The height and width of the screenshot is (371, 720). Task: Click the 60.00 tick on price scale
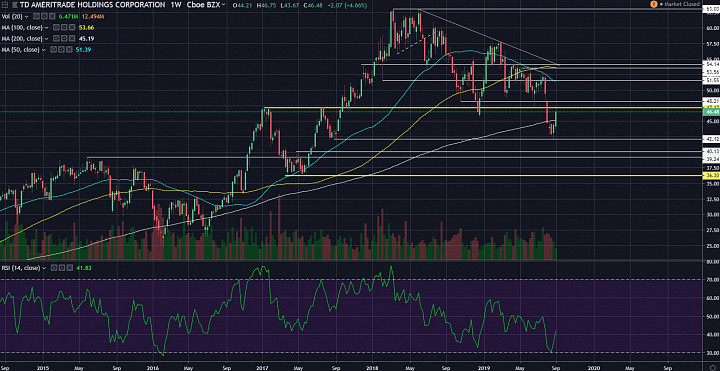tap(712, 28)
